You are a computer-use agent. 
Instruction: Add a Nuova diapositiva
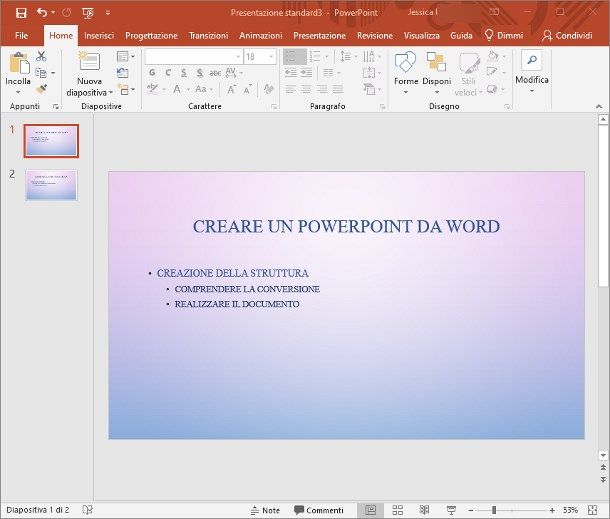(x=89, y=74)
